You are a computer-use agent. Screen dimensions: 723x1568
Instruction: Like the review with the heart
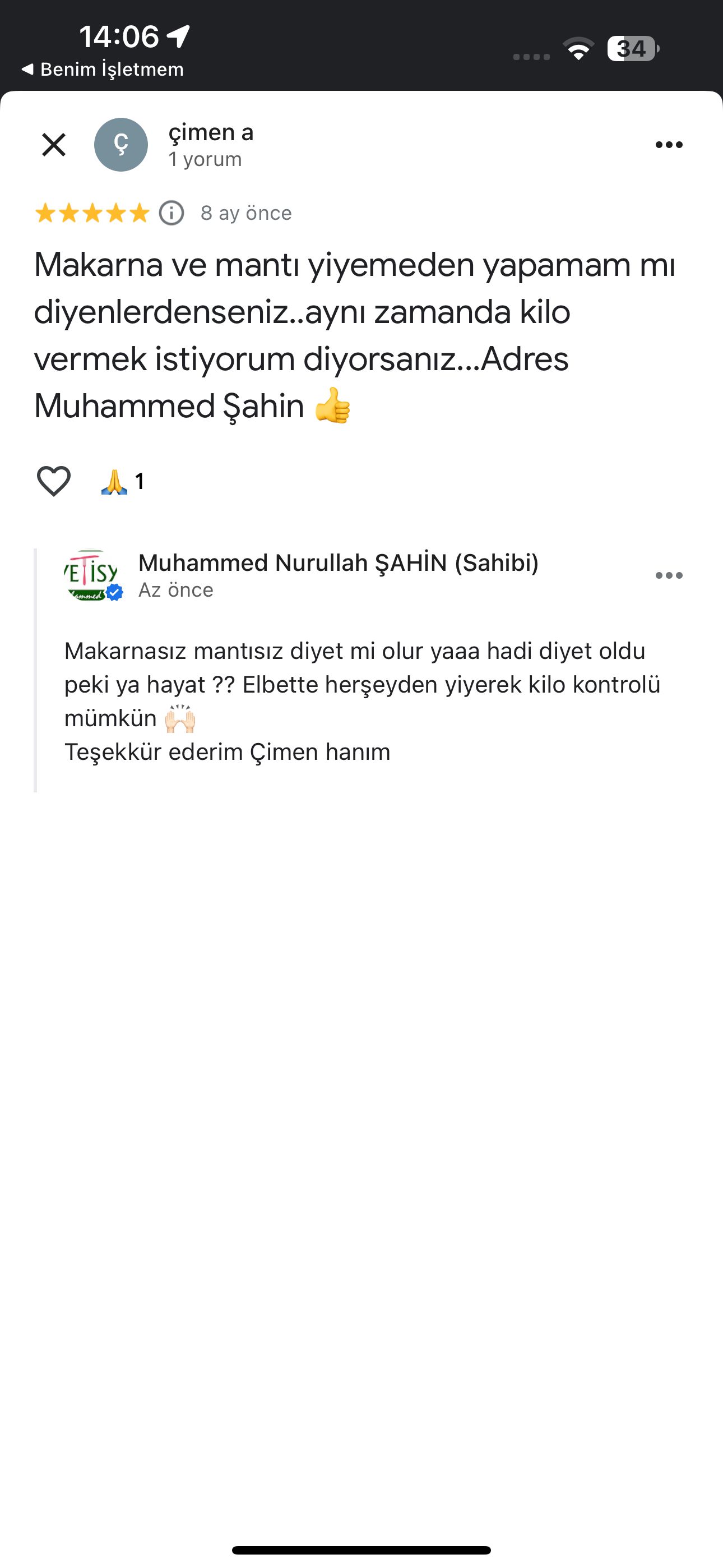point(54,482)
